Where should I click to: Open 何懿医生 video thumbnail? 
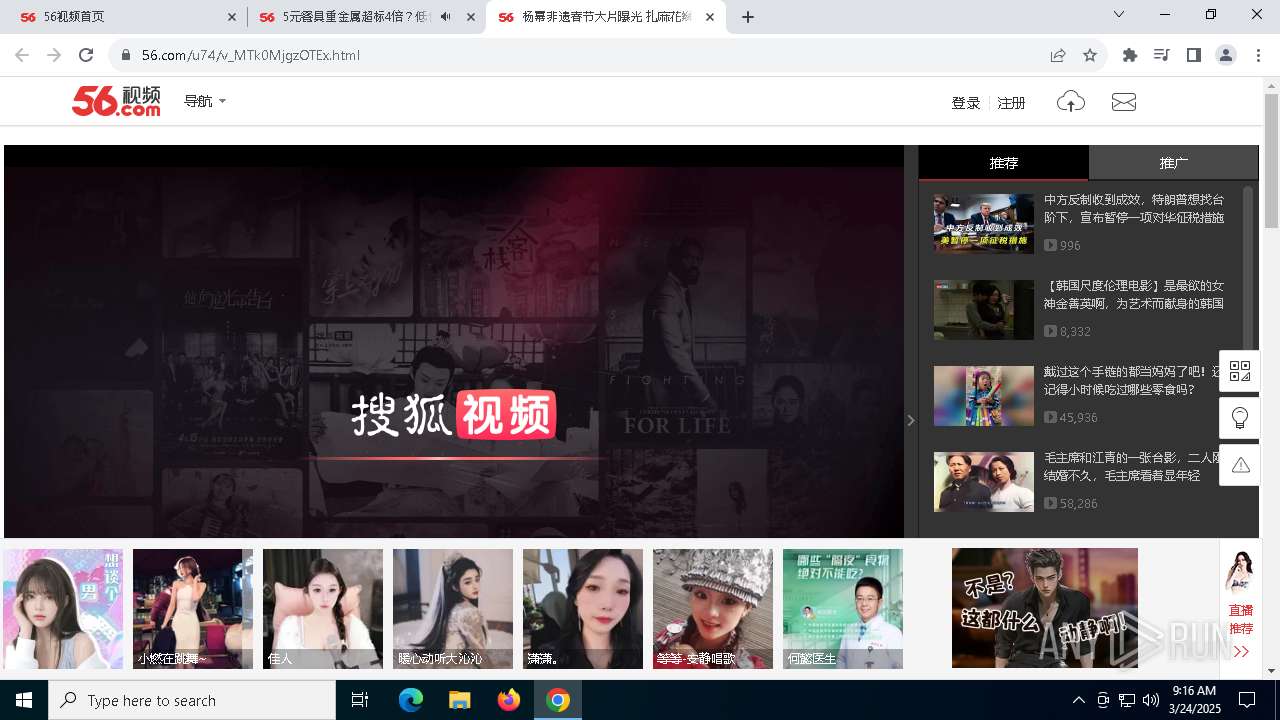[x=843, y=608]
